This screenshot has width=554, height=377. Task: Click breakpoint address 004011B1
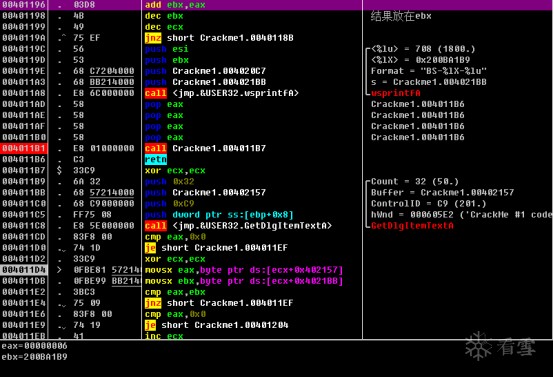pyautogui.click(x=24, y=148)
